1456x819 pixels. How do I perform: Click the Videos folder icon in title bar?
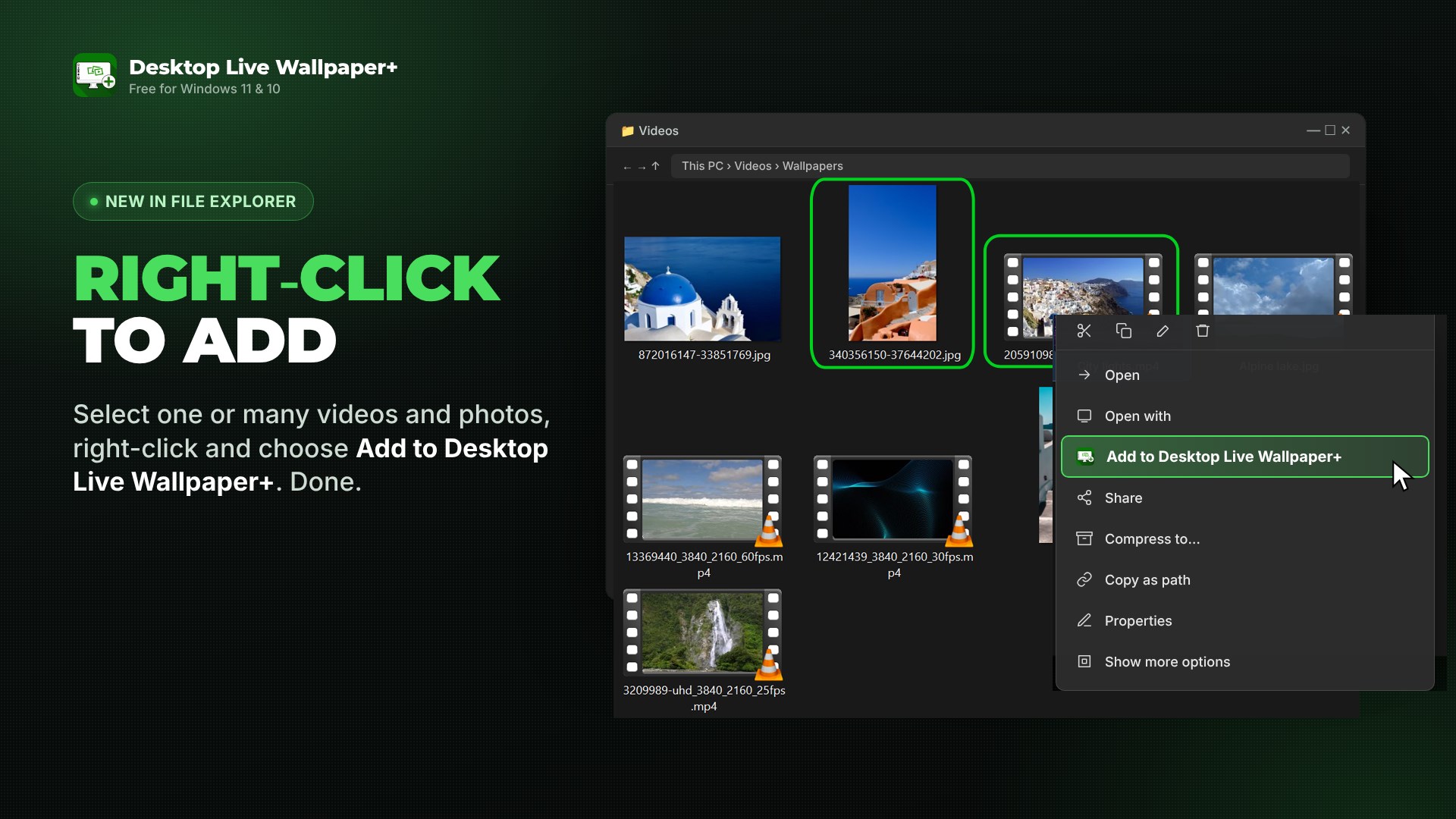[x=628, y=131]
